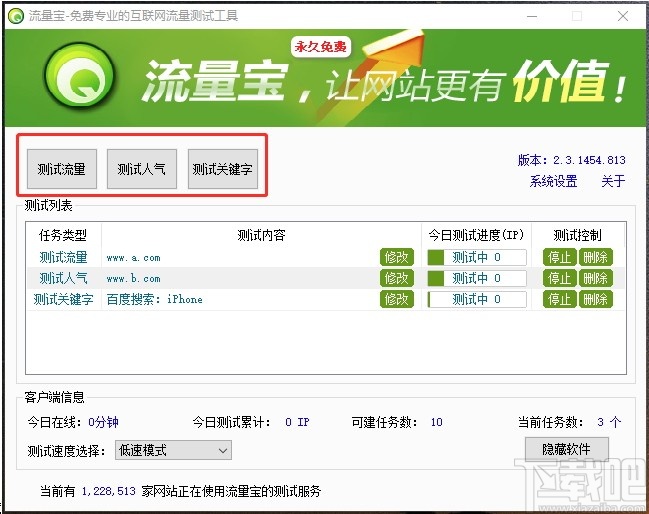This screenshot has width=649, height=514.
Task: Select 测试人气 task type in list
Action: (x=63, y=278)
